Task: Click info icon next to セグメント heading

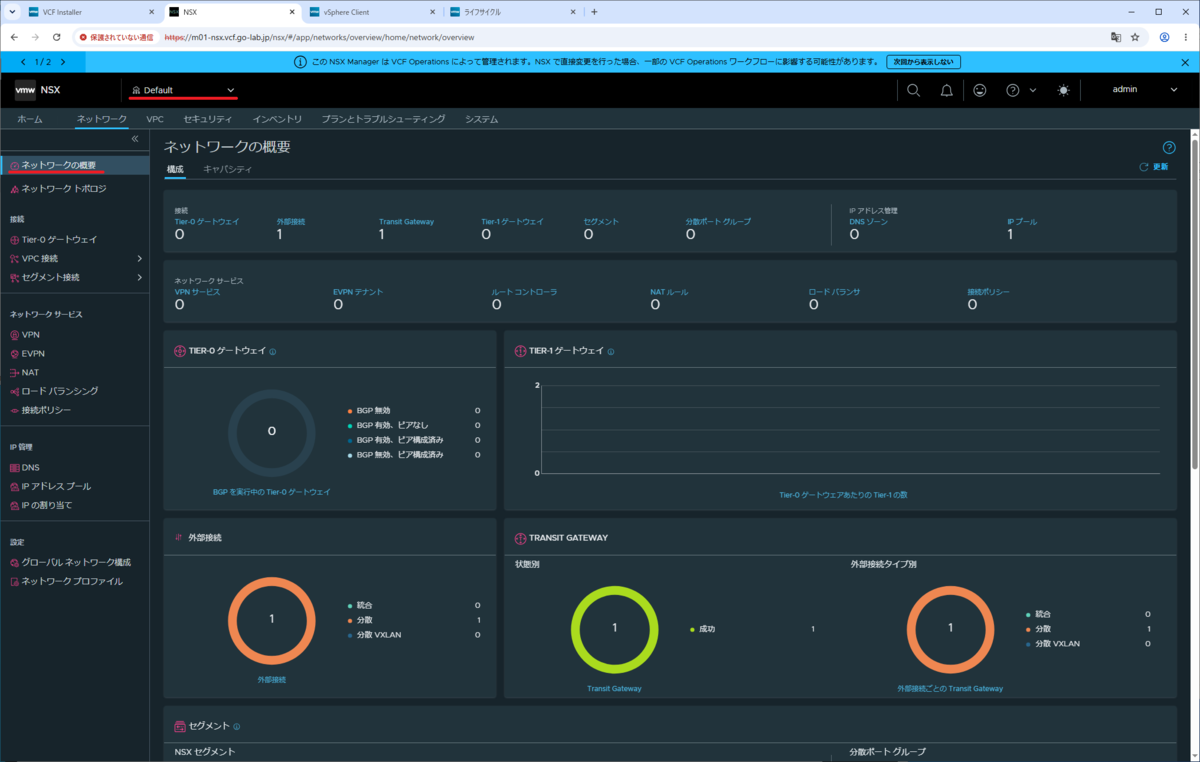Action: (237, 726)
